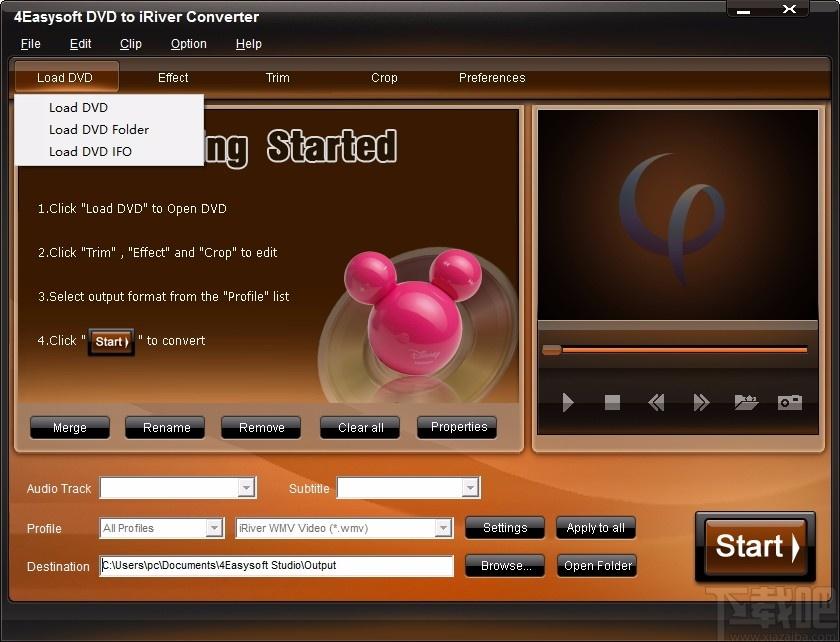Open profile Settings button
Screen dimensions: 840x642
pyautogui.click(x=505, y=528)
